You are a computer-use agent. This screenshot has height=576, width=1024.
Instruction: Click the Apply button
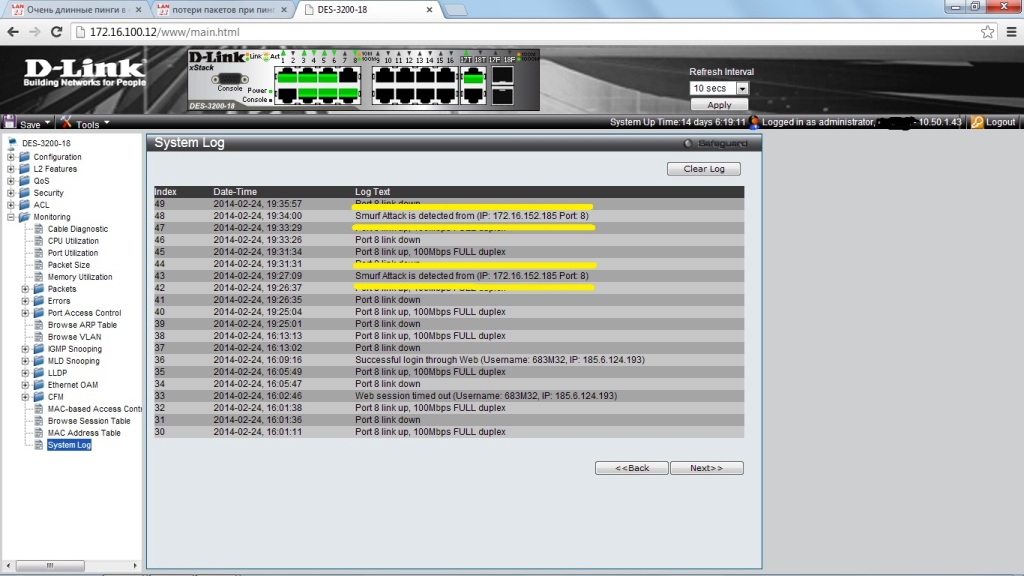click(x=719, y=104)
